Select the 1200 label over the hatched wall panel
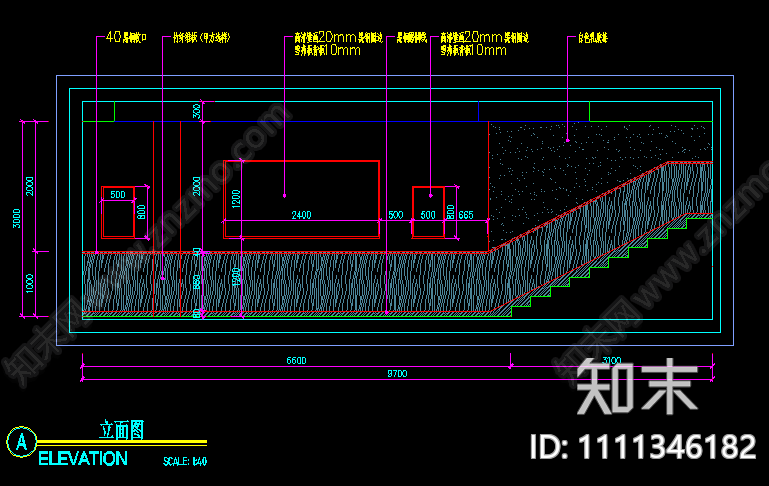The image size is (769, 486). coord(236,278)
